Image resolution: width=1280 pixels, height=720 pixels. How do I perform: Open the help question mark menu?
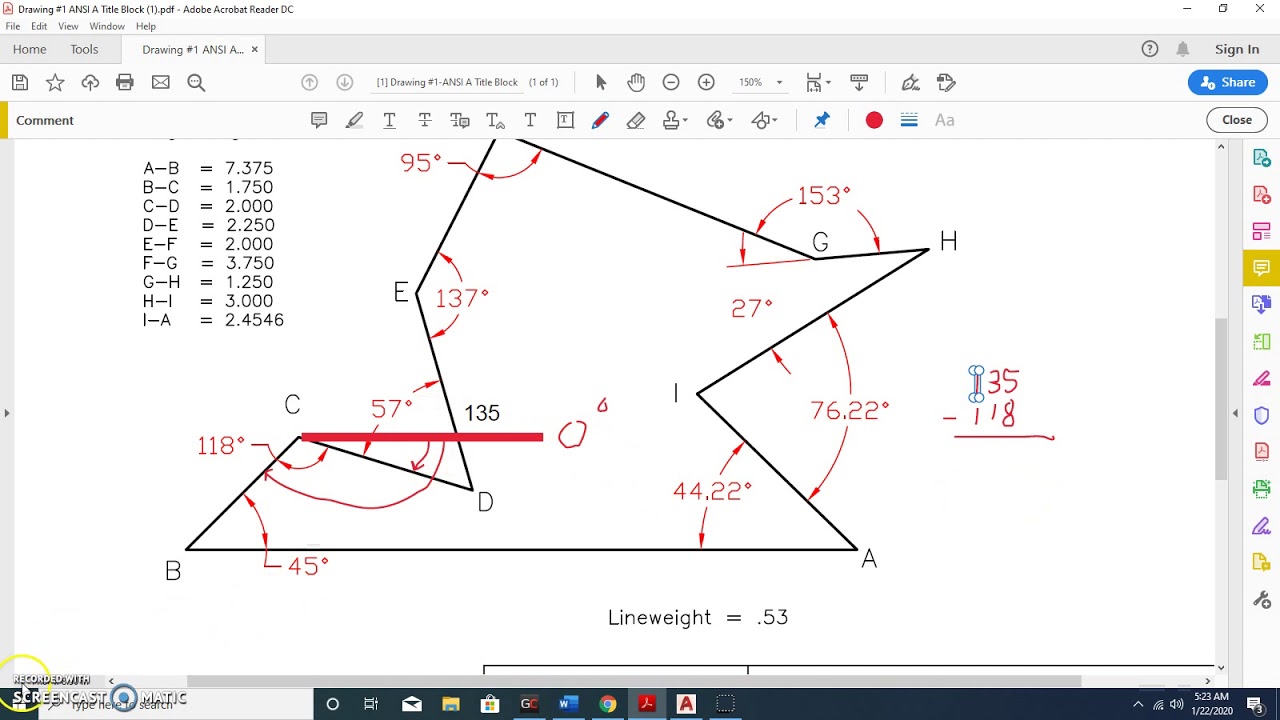1150,49
